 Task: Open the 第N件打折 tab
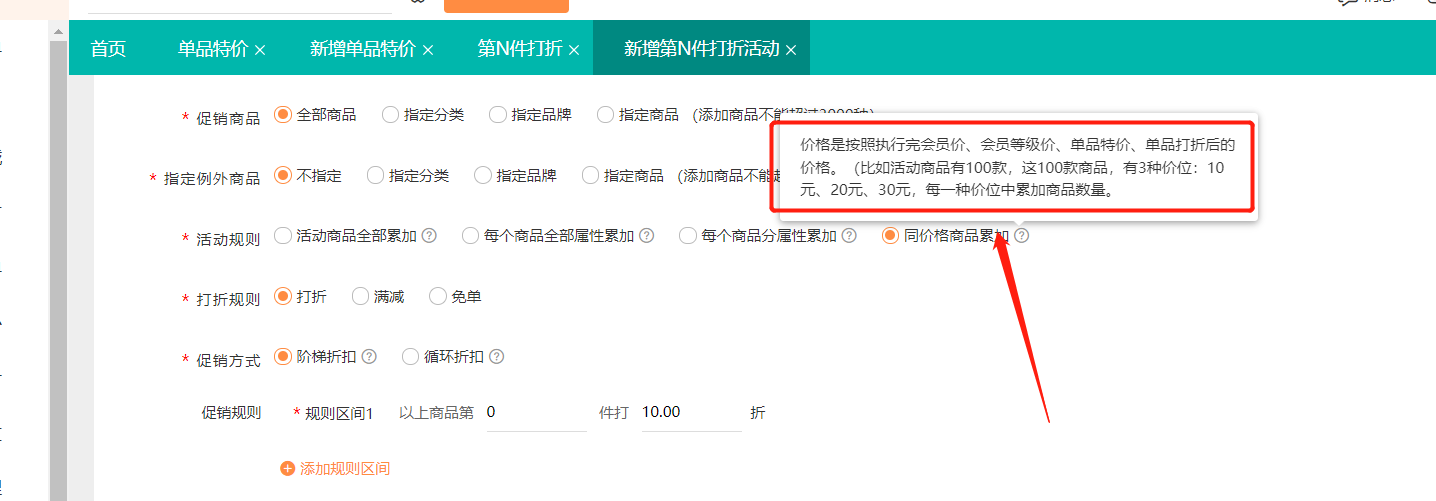click(x=519, y=48)
